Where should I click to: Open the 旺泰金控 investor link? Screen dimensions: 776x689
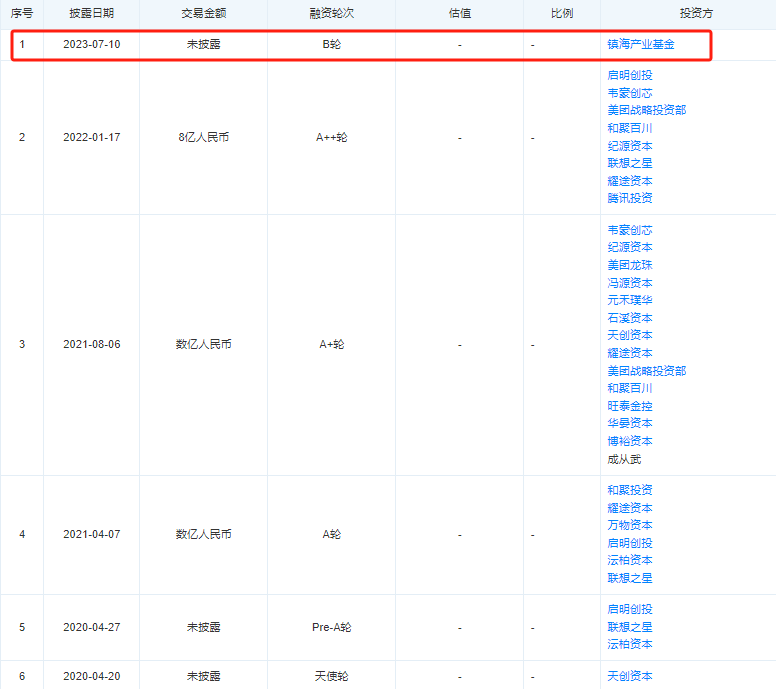coord(630,406)
